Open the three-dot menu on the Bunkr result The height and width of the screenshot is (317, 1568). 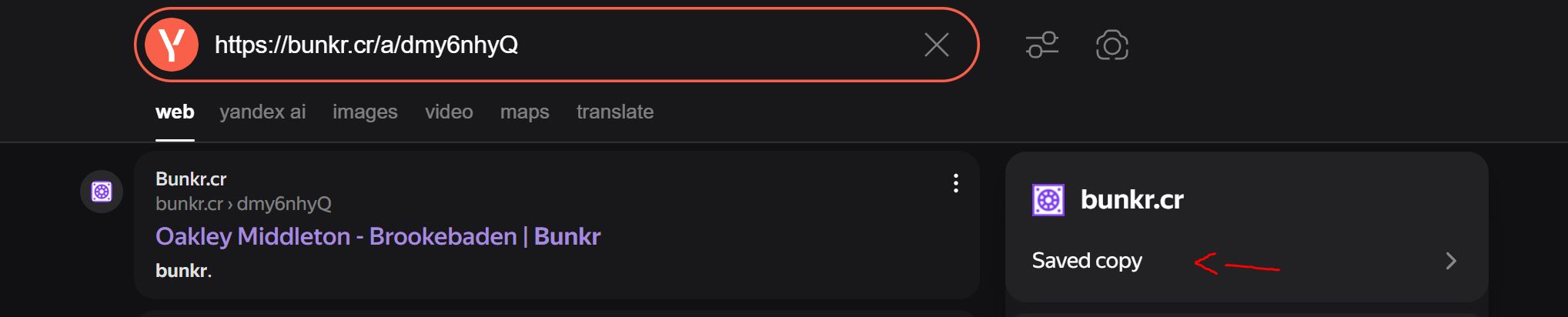[x=955, y=183]
